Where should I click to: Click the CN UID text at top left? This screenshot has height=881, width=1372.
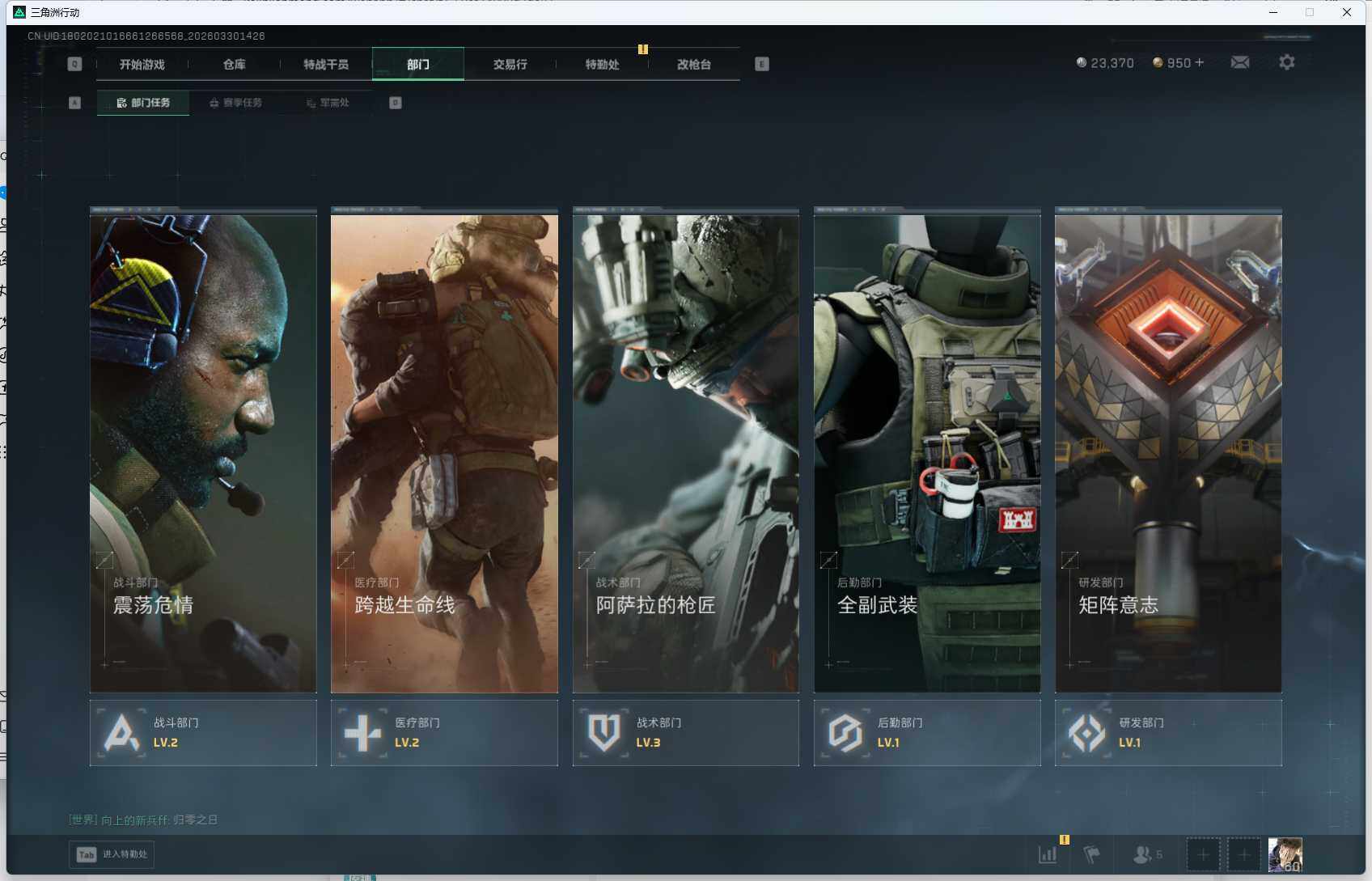pos(146,36)
